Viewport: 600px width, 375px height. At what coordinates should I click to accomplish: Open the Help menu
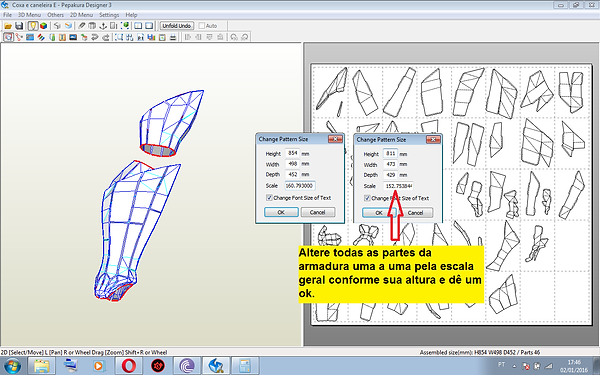(x=131, y=15)
